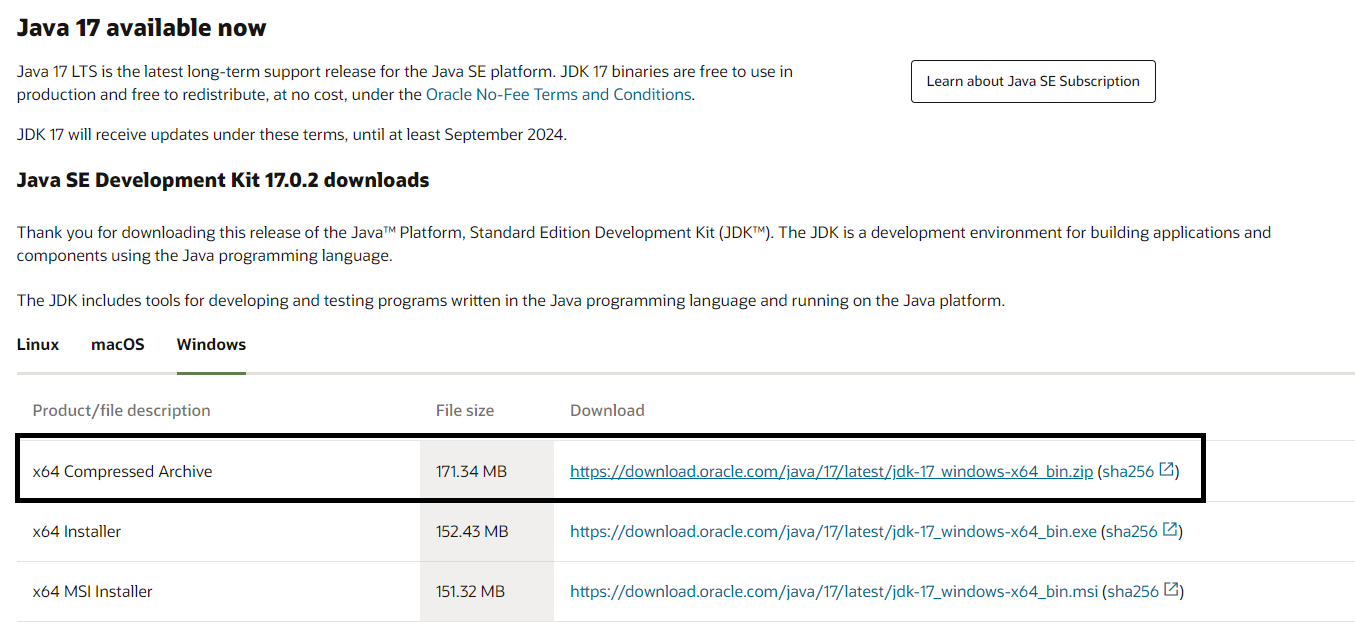Download the jdk-17 windows-x64 bin.msi installer
The width and height of the screenshot is (1355, 628).
833,591
